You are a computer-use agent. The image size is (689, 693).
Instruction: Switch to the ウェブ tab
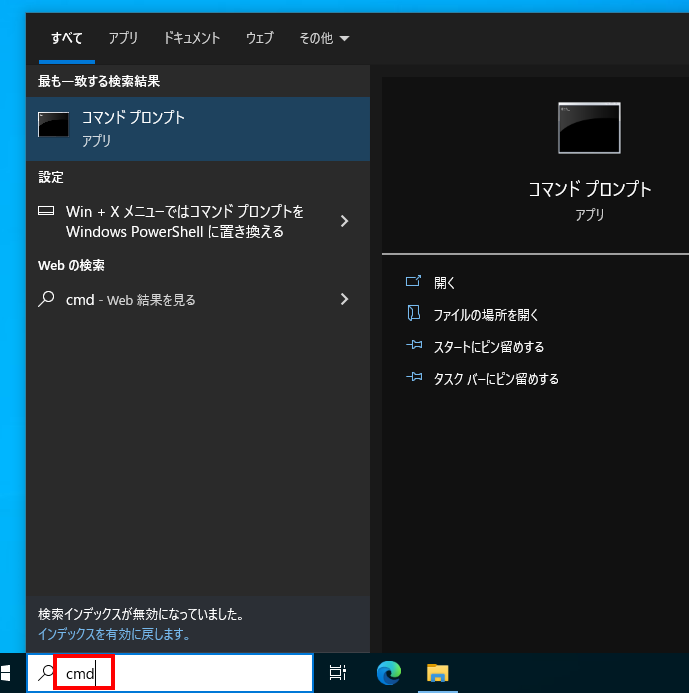coord(260,38)
